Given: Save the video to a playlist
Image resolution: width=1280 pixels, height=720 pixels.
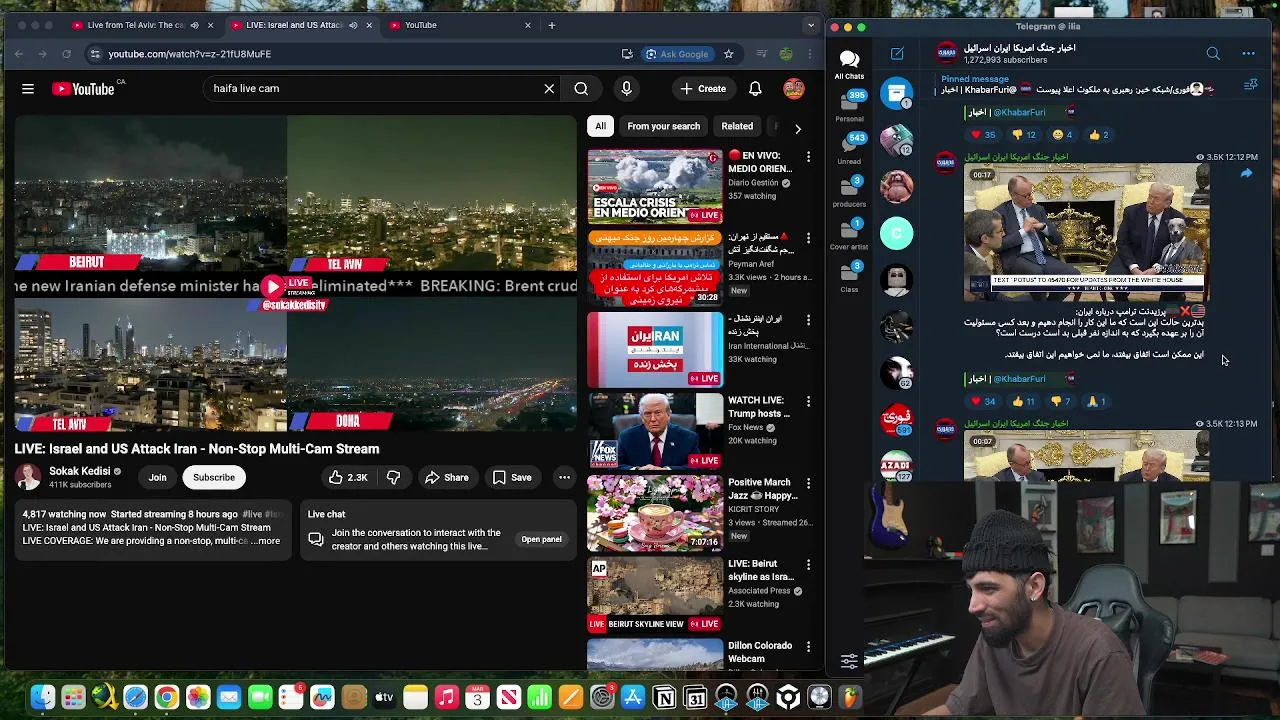Looking at the screenshot, I should point(512,478).
